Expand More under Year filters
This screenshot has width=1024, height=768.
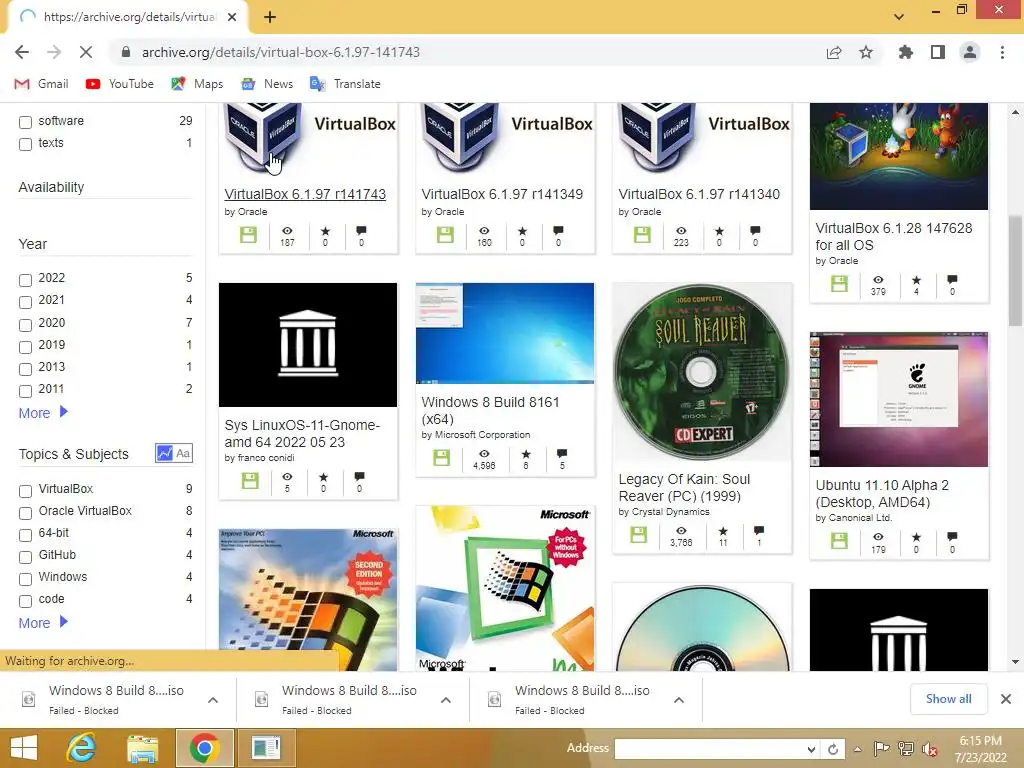pos(43,413)
